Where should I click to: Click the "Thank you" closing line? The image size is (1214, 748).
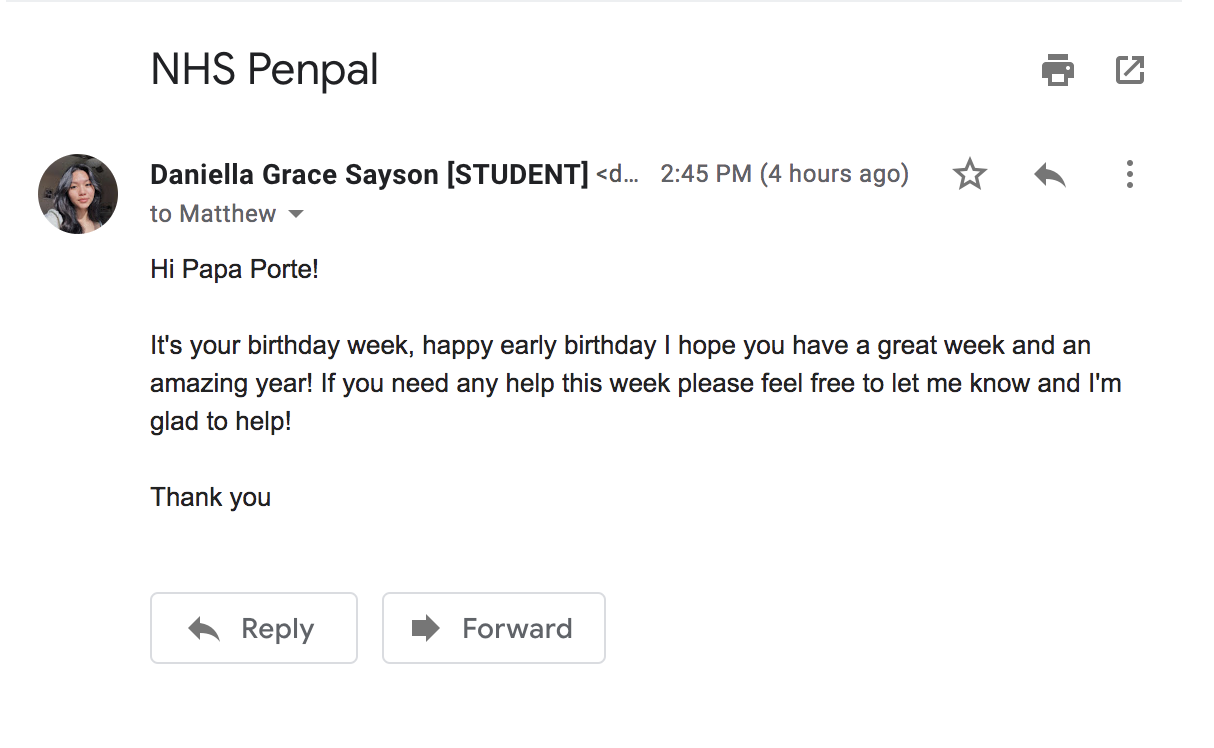pyautogui.click(x=210, y=497)
